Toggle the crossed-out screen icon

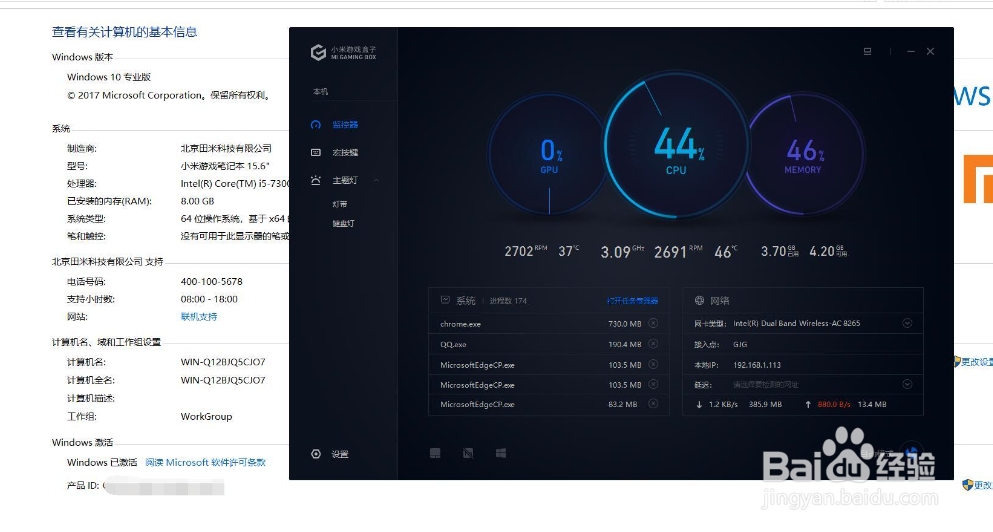tap(468, 453)
